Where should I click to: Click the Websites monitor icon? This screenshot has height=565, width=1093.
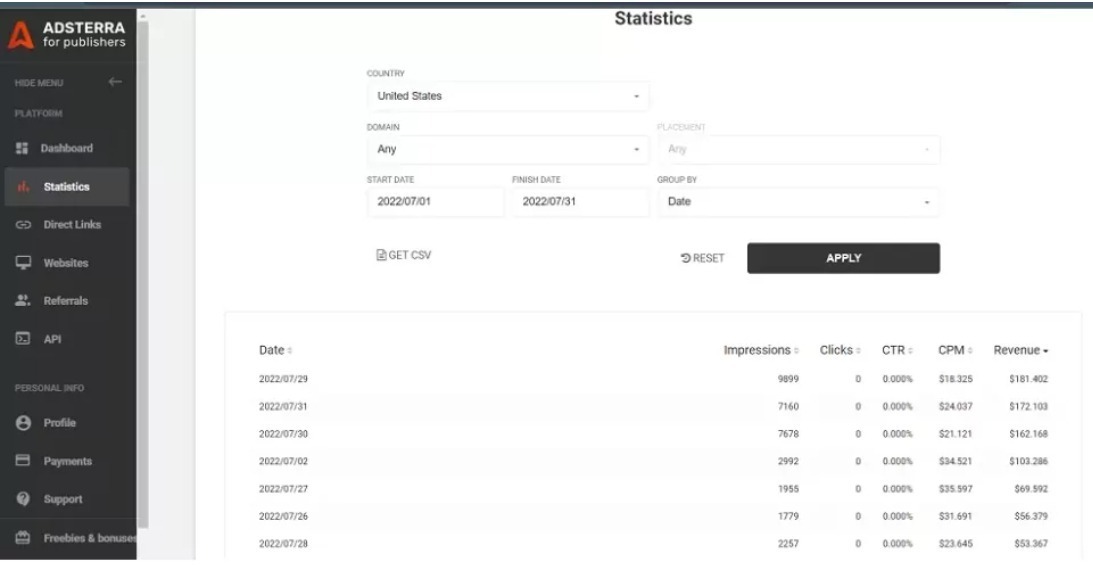tap(23, 263)
